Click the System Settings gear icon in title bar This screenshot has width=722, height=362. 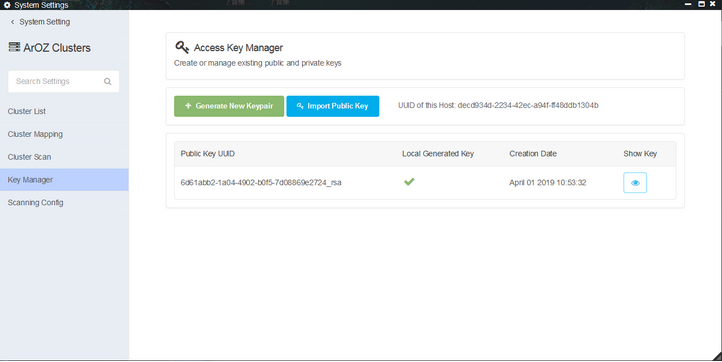point(7,5)
